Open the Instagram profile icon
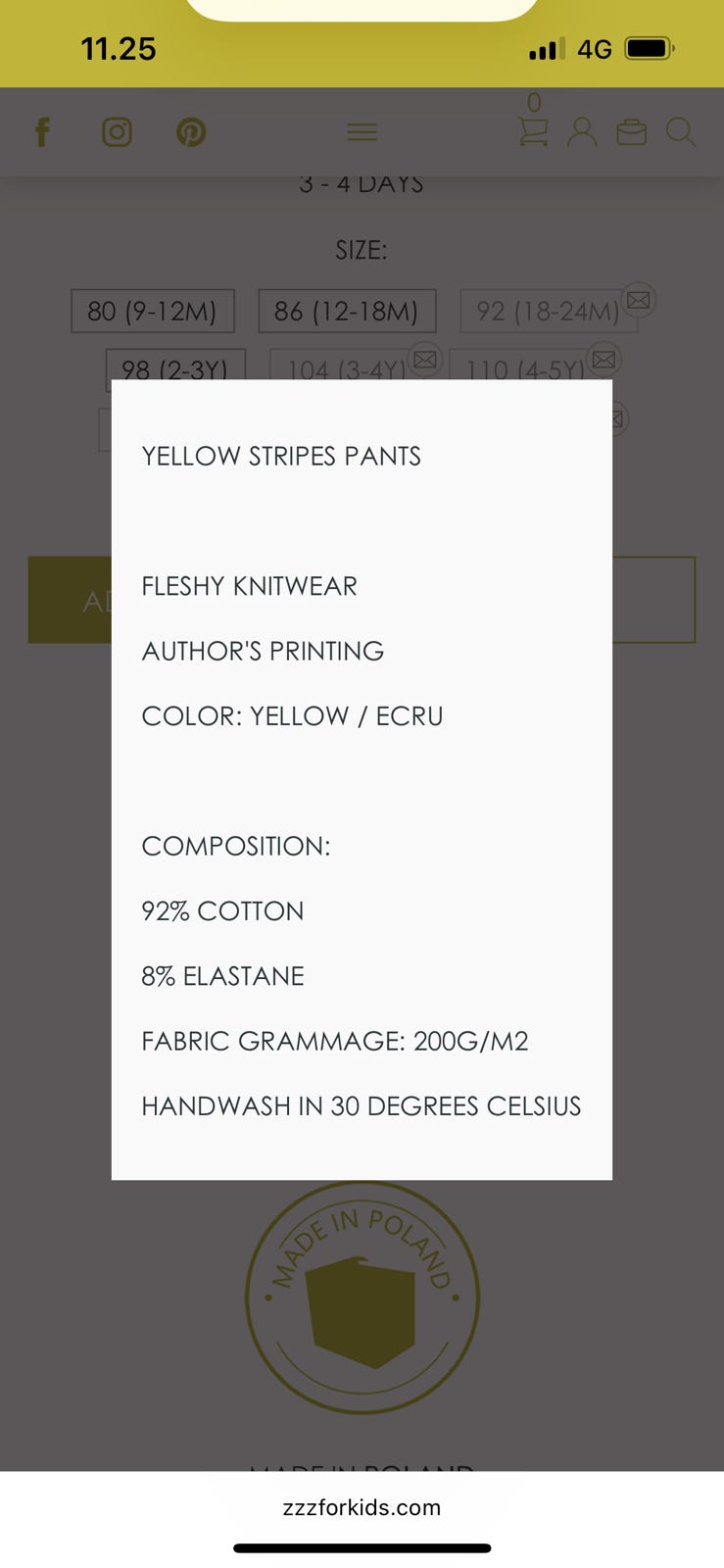The height and width of the screenshot is (1568, 724). click(117, 132)
